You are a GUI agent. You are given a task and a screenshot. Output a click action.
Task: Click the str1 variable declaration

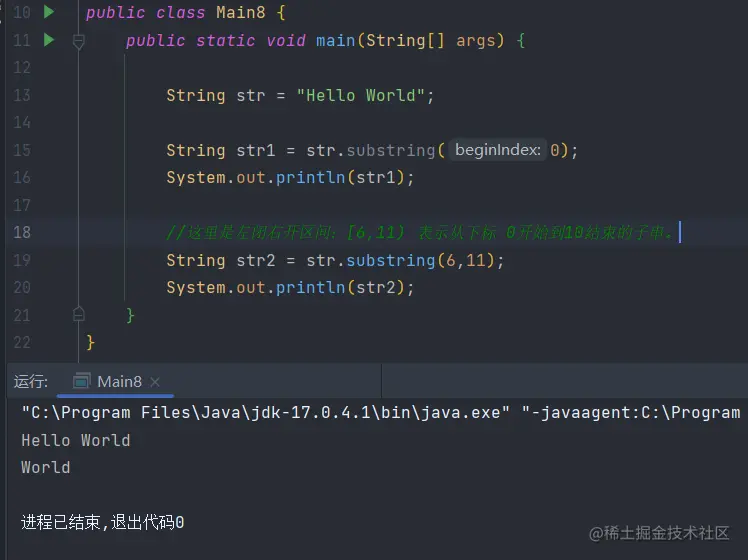(x=256, y=150)
